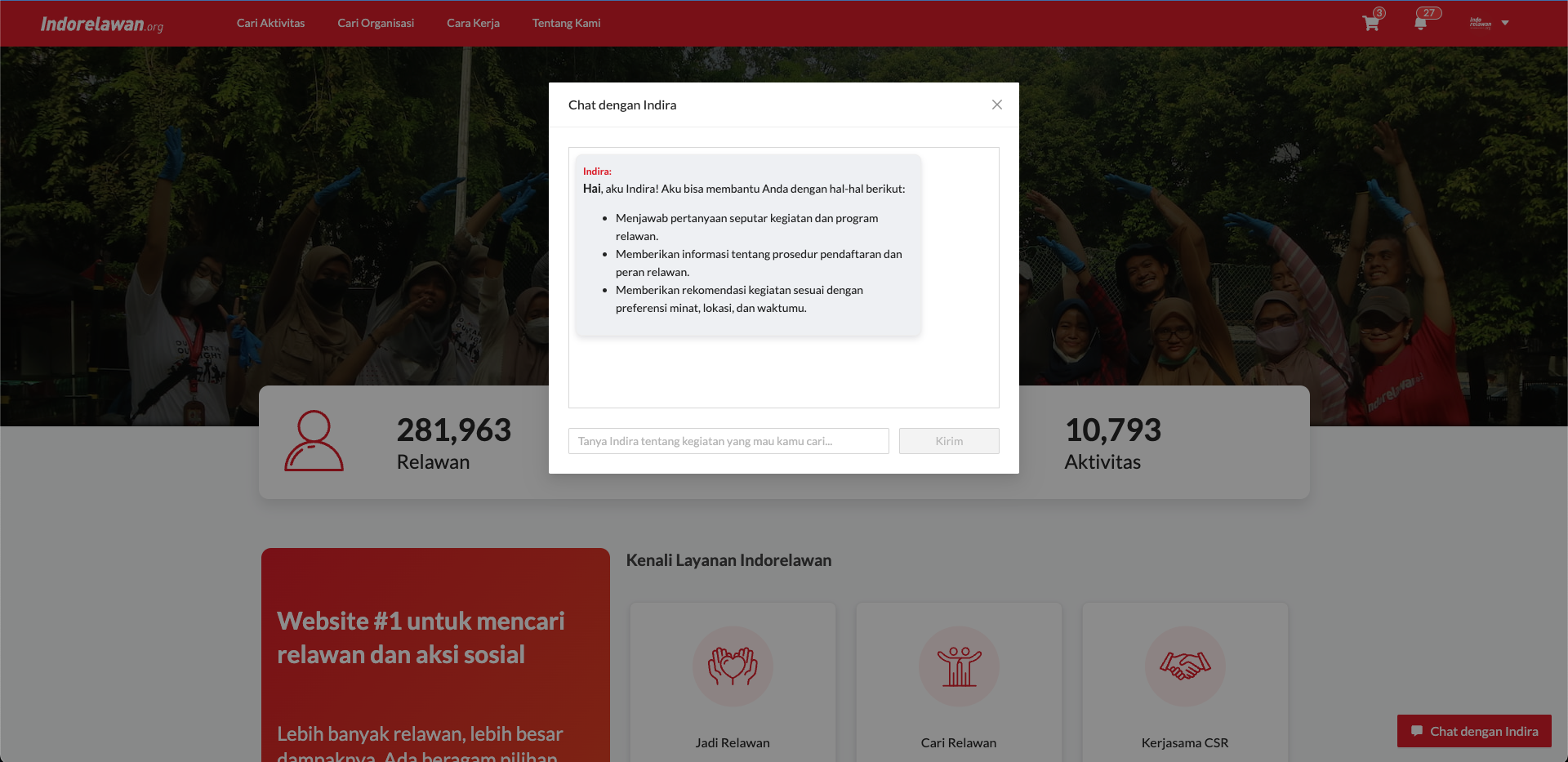1568x762 pixels.
Task: Click the Relawan person icon
Action: click(x=314, y=441)
